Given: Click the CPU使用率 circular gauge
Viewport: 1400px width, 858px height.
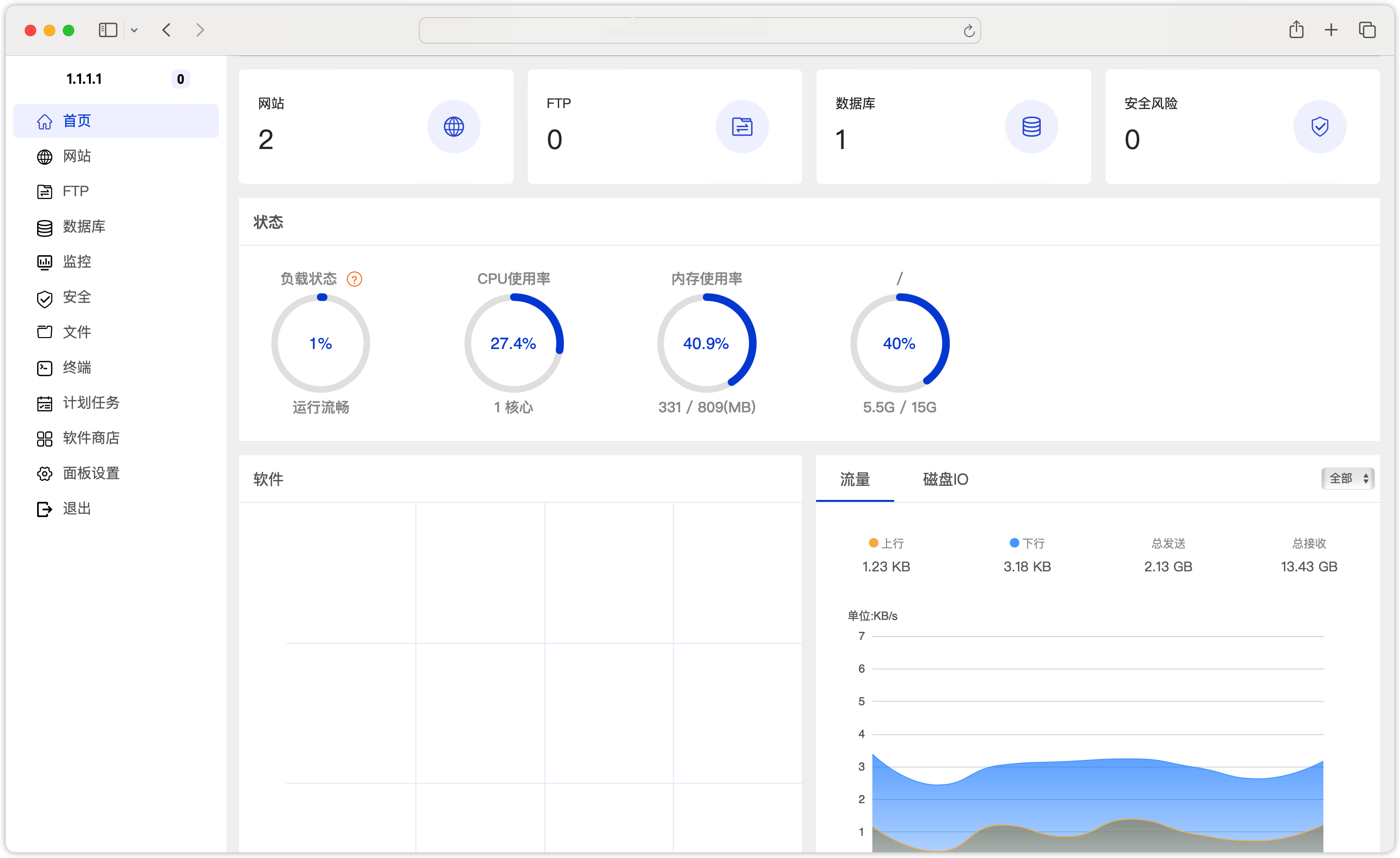Looking at the screenshot, I should click(x=513, y=343).
